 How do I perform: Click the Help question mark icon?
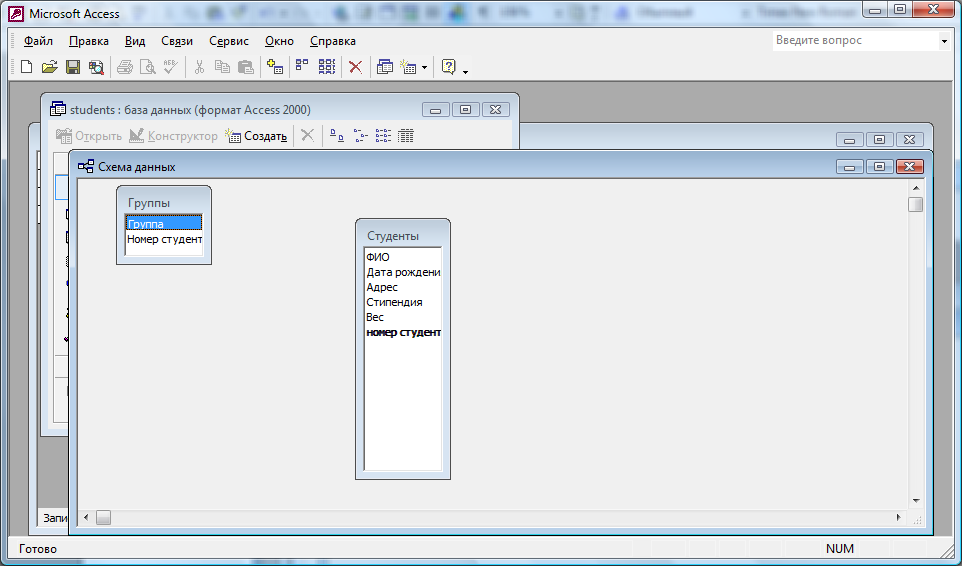click(x=448, y=67)
